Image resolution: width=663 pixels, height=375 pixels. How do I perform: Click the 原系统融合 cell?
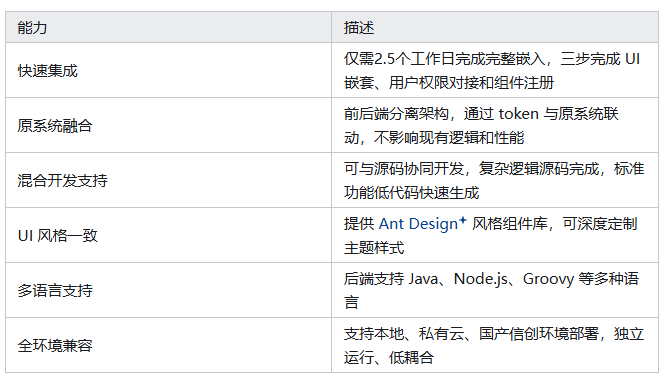coord(168,125)
